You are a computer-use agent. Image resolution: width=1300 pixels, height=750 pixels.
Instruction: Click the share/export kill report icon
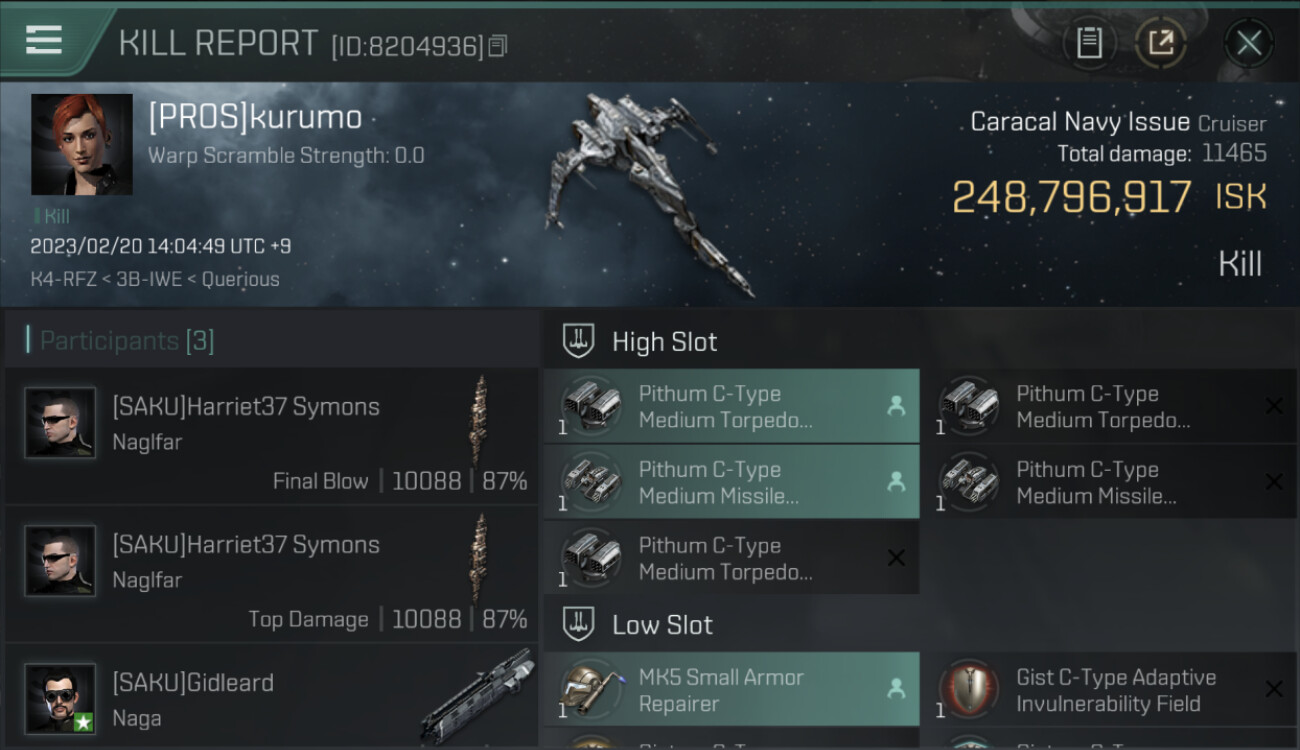coord(1160,43)
